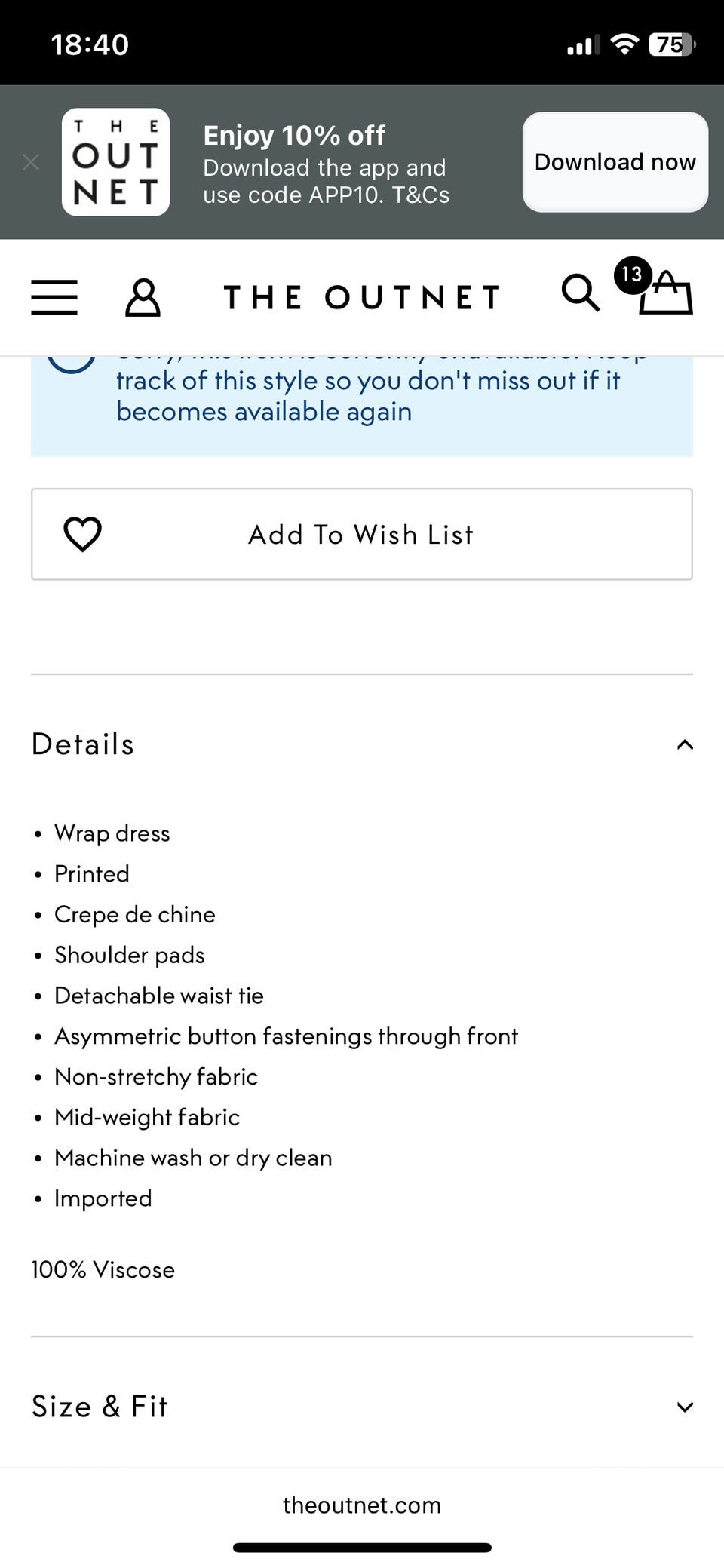Image resolution: width=724 pixels, height=1568 pixels.
Task: Open the hamburger navigation menu
Action: coord(54,296)
